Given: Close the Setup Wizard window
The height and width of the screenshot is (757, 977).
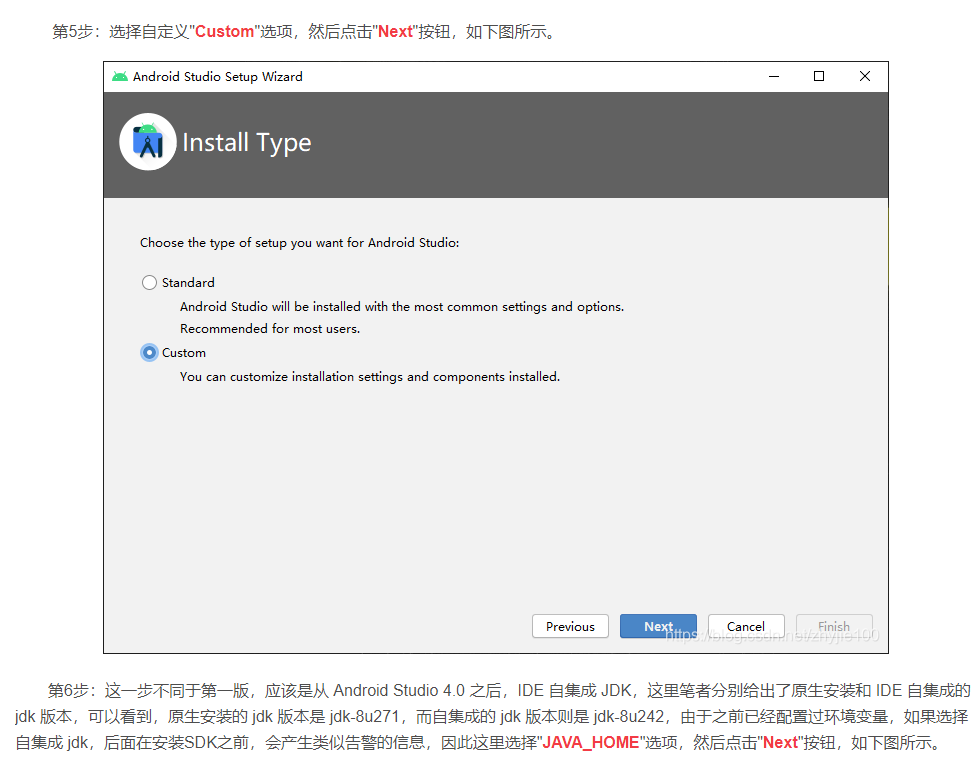Looking at the screenshot, I should pyautogui.click(x=865, y=77).
